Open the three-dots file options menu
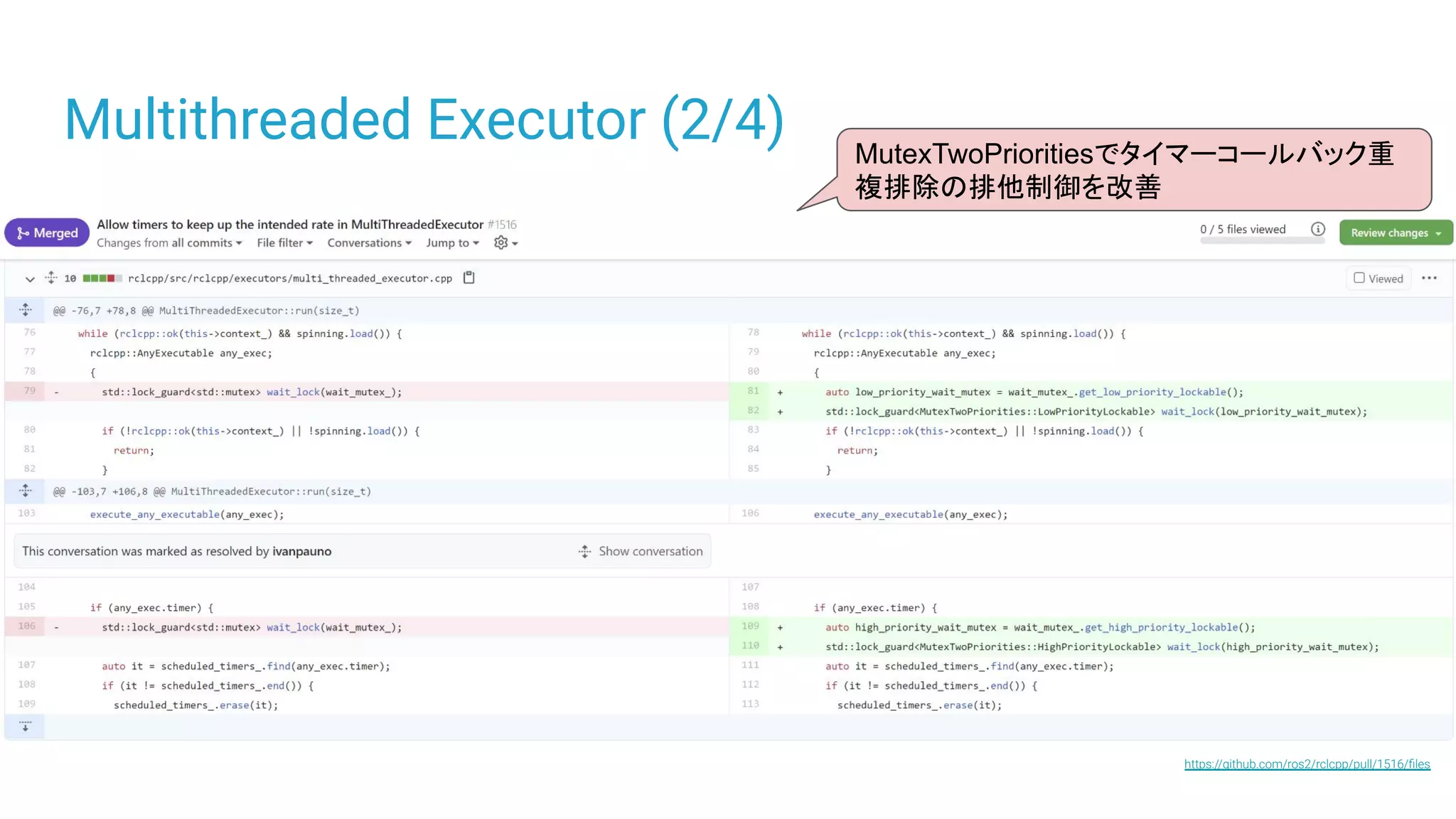This screenshot has width=1456, height=819. (x=1429, y=278)
